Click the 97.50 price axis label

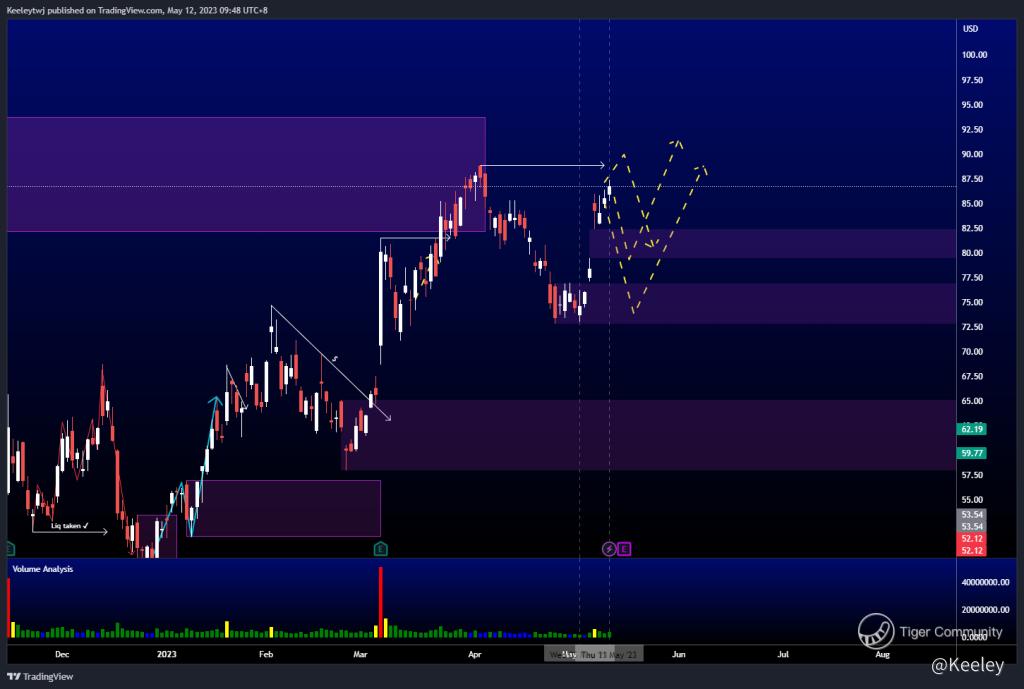coord(972,80)
